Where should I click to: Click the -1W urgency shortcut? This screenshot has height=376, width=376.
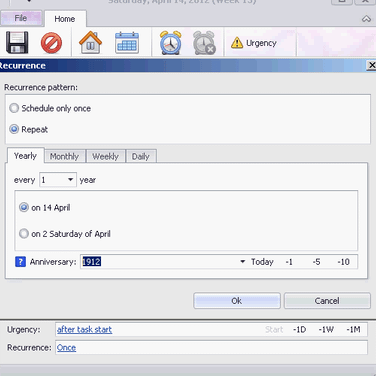click(x=326, y=330)
